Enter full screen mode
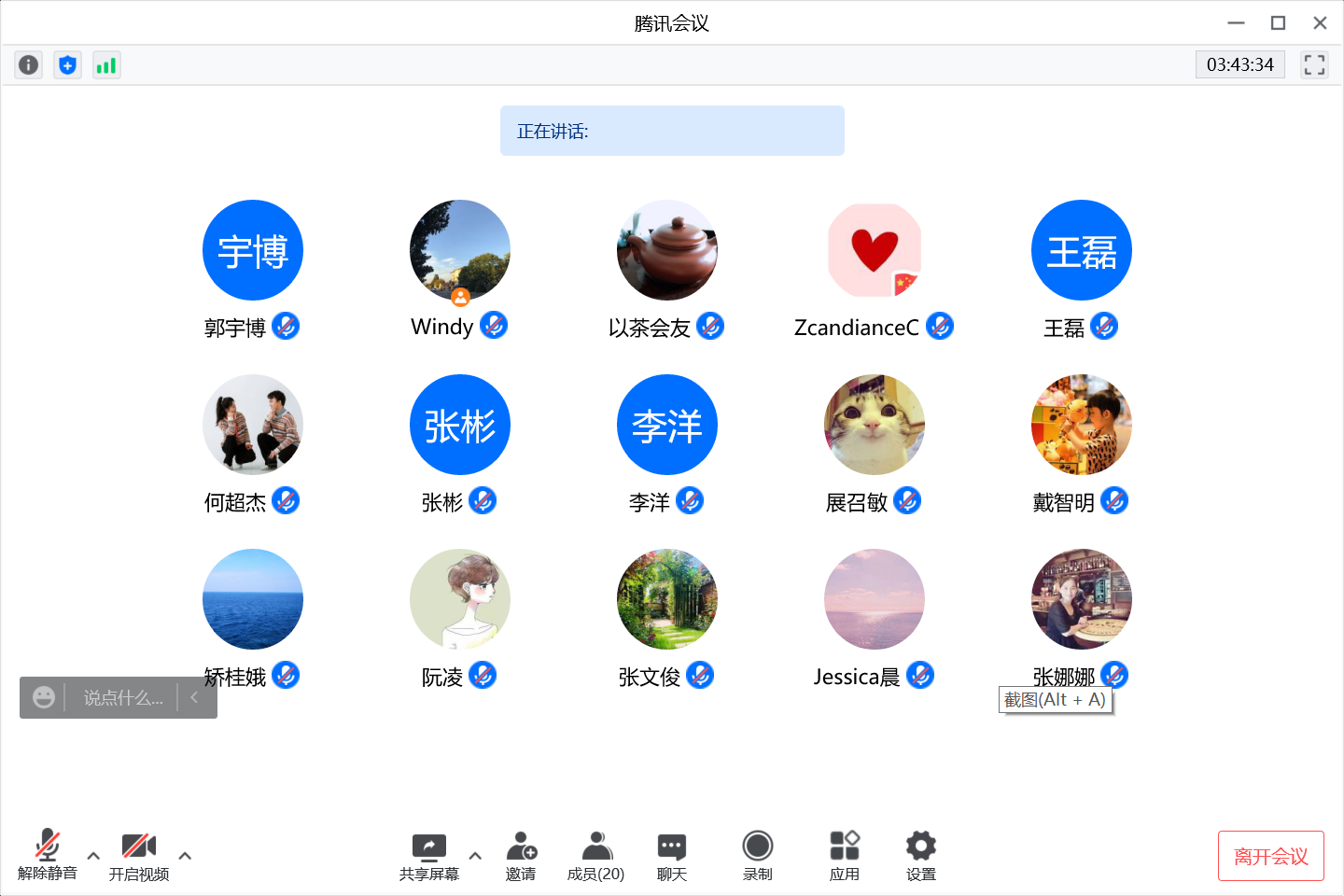Viewport: 1344px width, 896px height. (x=1314, y=64)
